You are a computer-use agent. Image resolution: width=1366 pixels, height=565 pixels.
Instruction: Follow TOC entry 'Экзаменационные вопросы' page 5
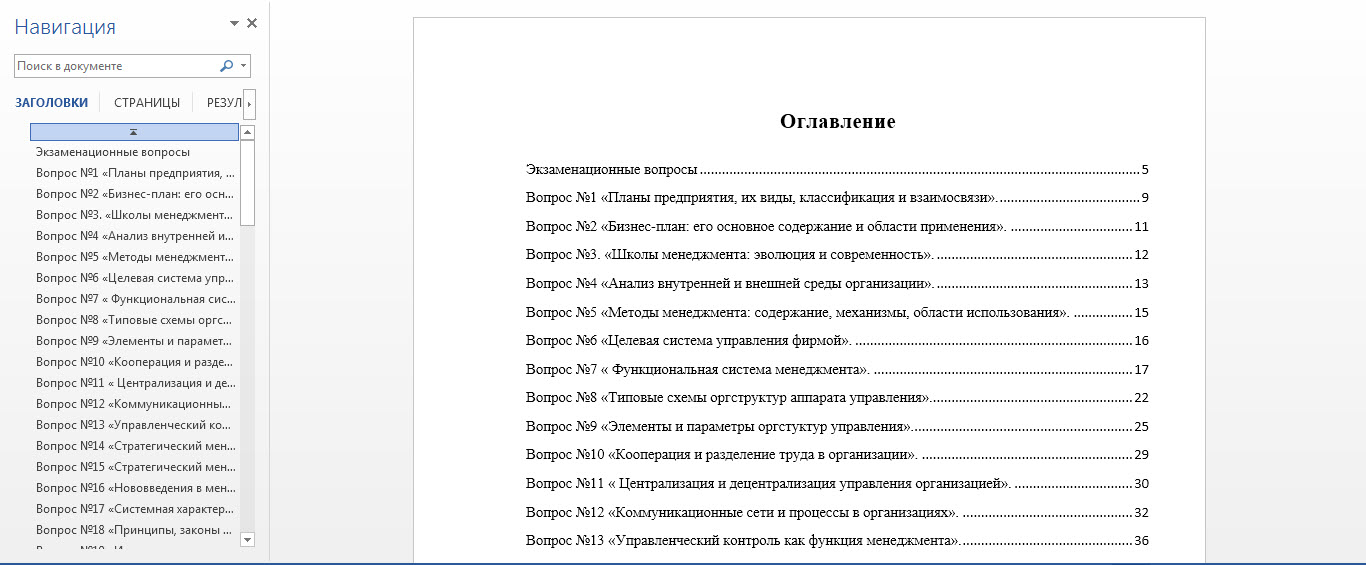tap(838, 170)
